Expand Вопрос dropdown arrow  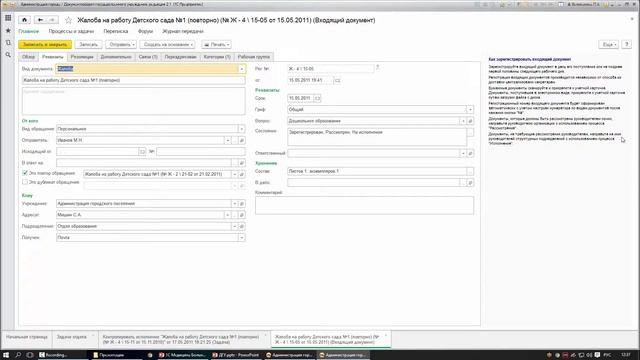(463, 121)
